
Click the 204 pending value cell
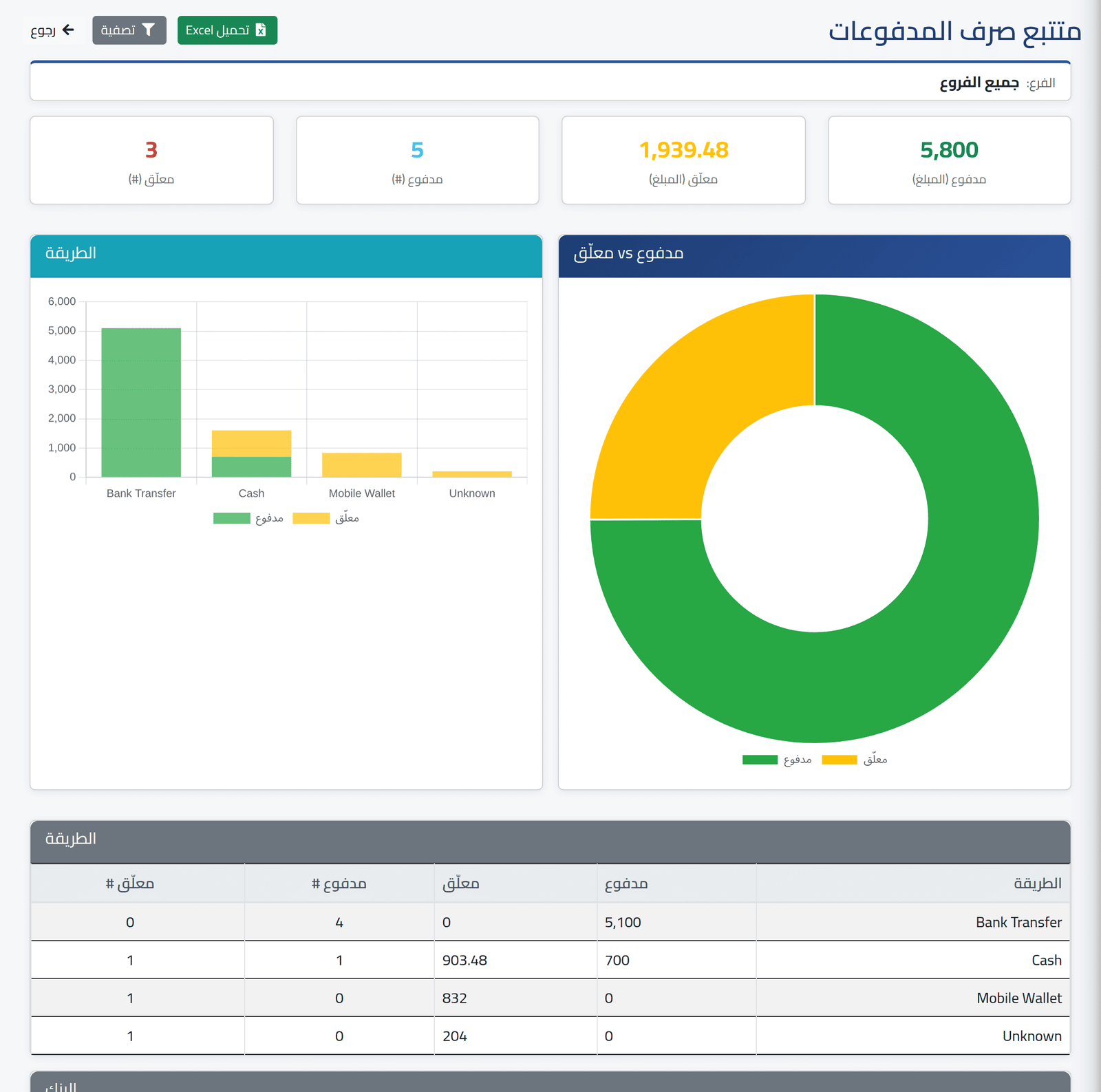coord(515,1036)
